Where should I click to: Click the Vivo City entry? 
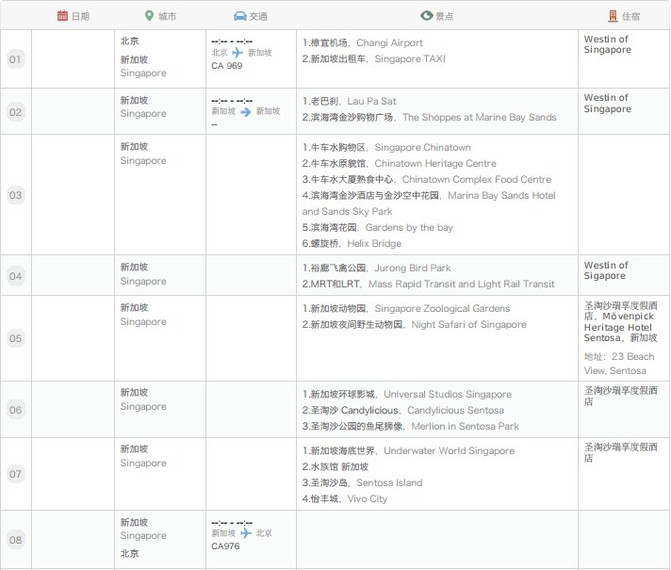tap(345, 499)
